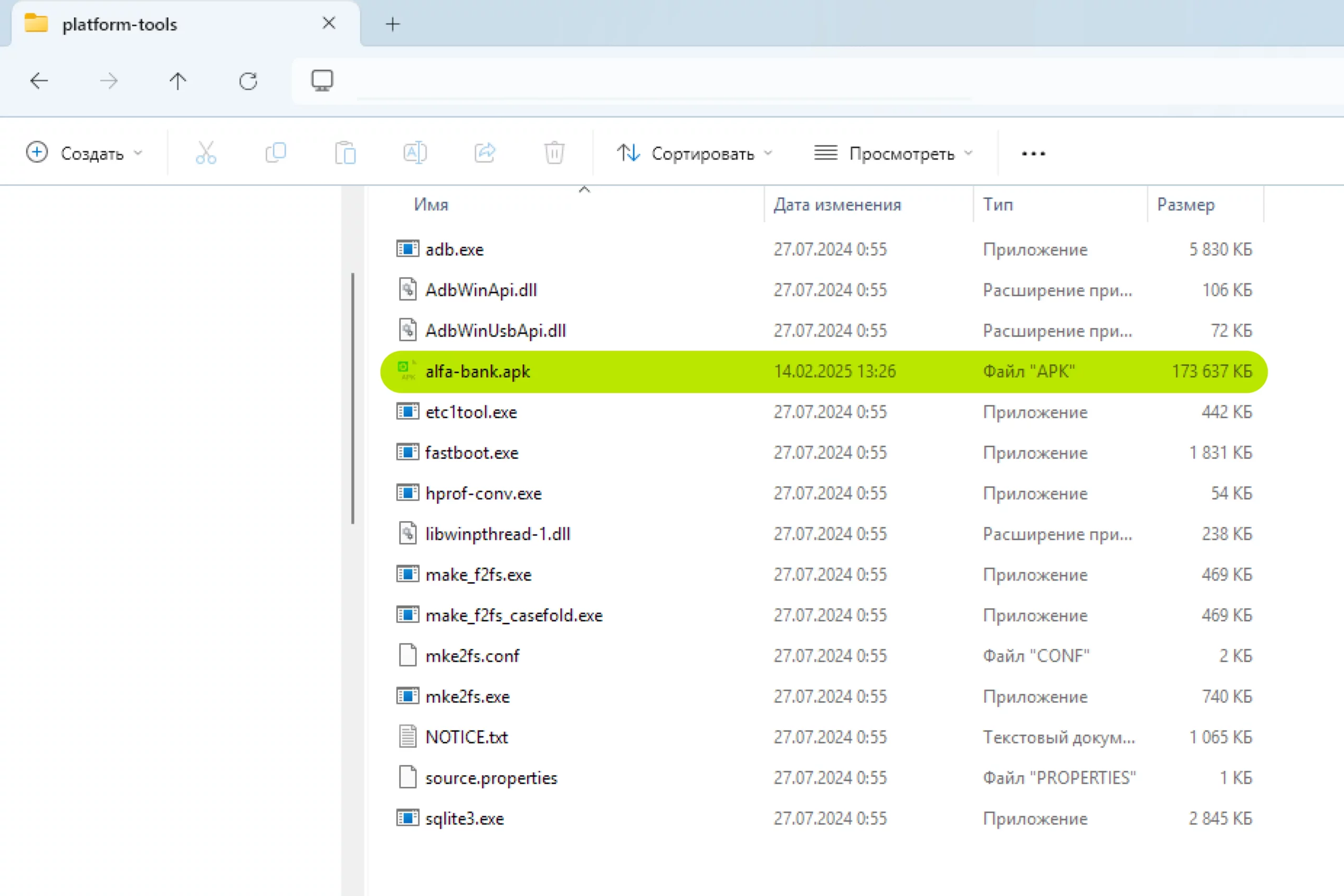Image resolution: width=1344 pixels, height=896 pixels.
Task: Select the alfa-bank.apk file
Action: tap(478, 372)
